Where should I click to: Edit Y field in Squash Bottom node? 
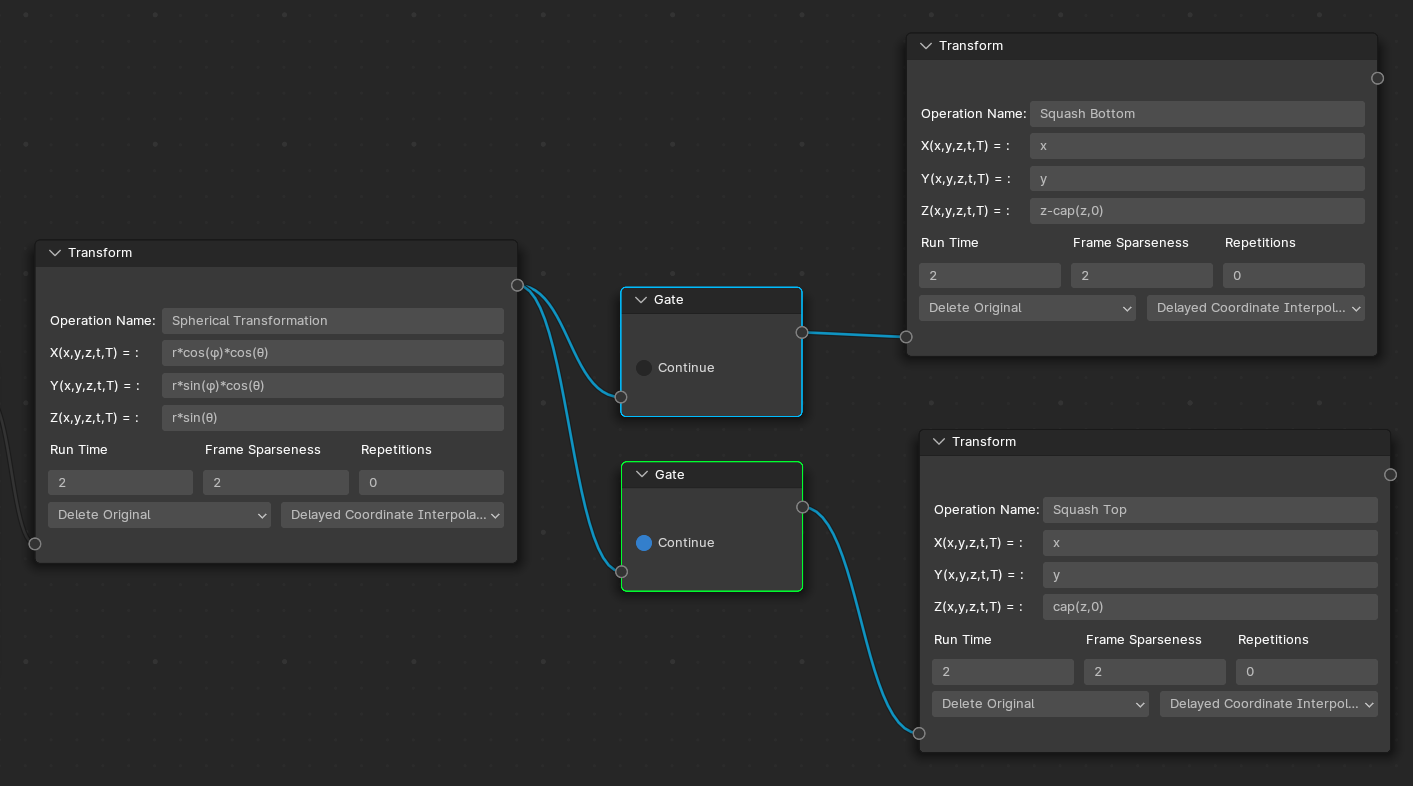(x=1197, y=179)
